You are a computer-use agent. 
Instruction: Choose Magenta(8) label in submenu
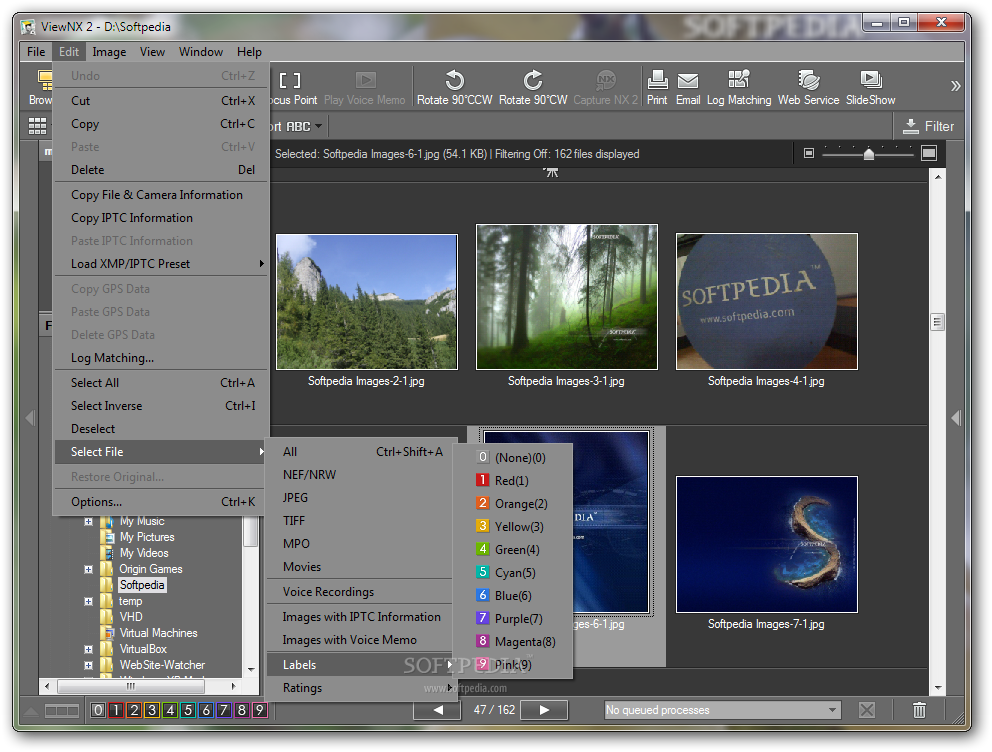(x=513, y=641)
